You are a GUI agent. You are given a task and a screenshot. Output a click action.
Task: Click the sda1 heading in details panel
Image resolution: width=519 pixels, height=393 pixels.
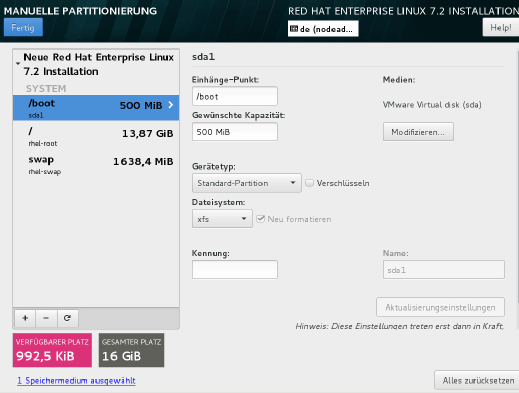[x=203, y=57]
